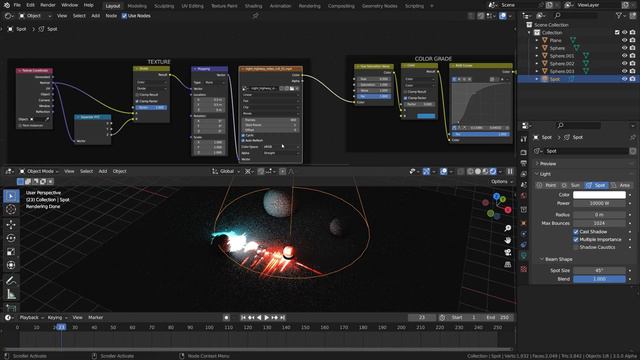Adjust the Blend slider value

(x=599, y=279)
